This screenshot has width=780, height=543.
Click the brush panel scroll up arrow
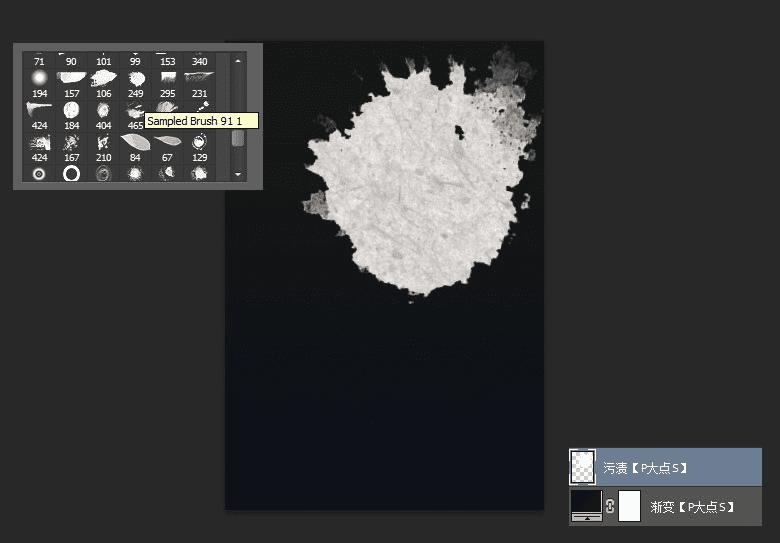[238, 61]
